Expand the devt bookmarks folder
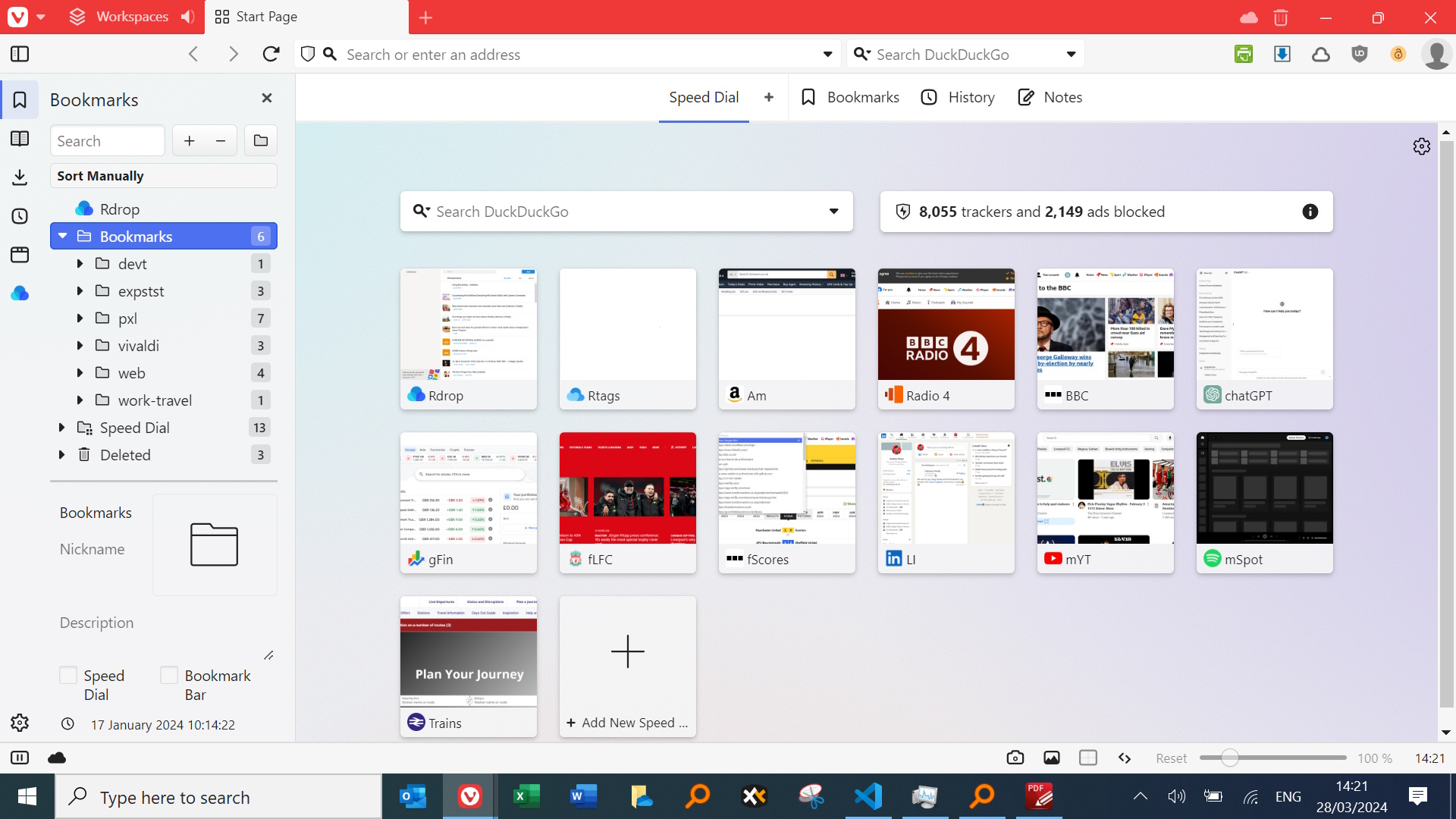 click(79, 263)
